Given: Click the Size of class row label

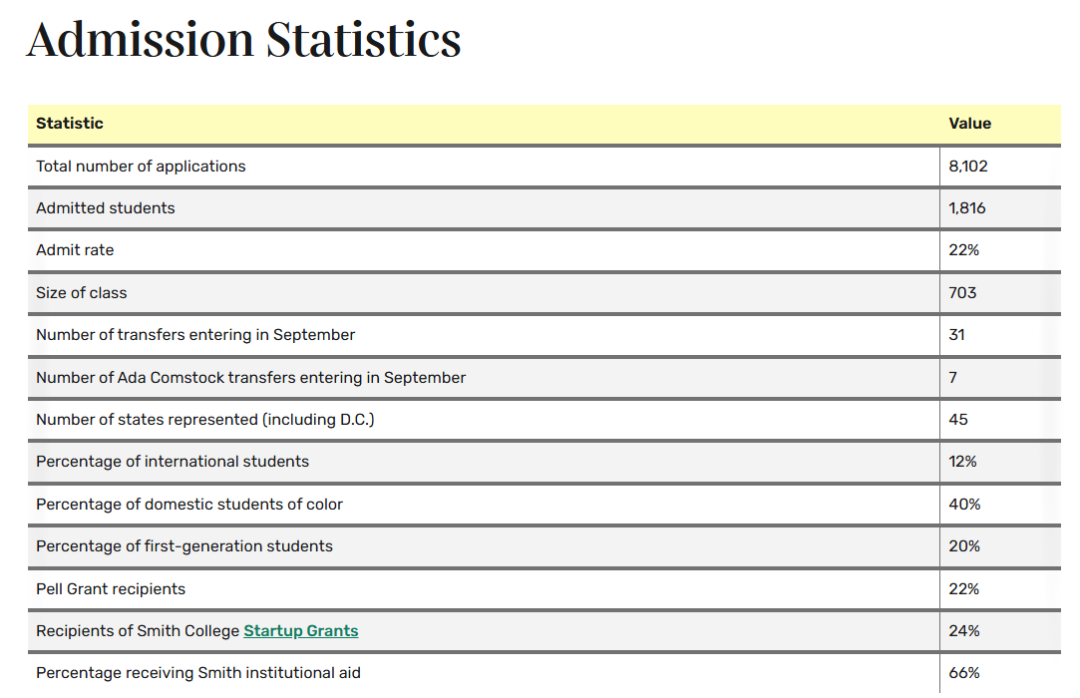Looking at the screenshot, I should (x=81, y=293).
